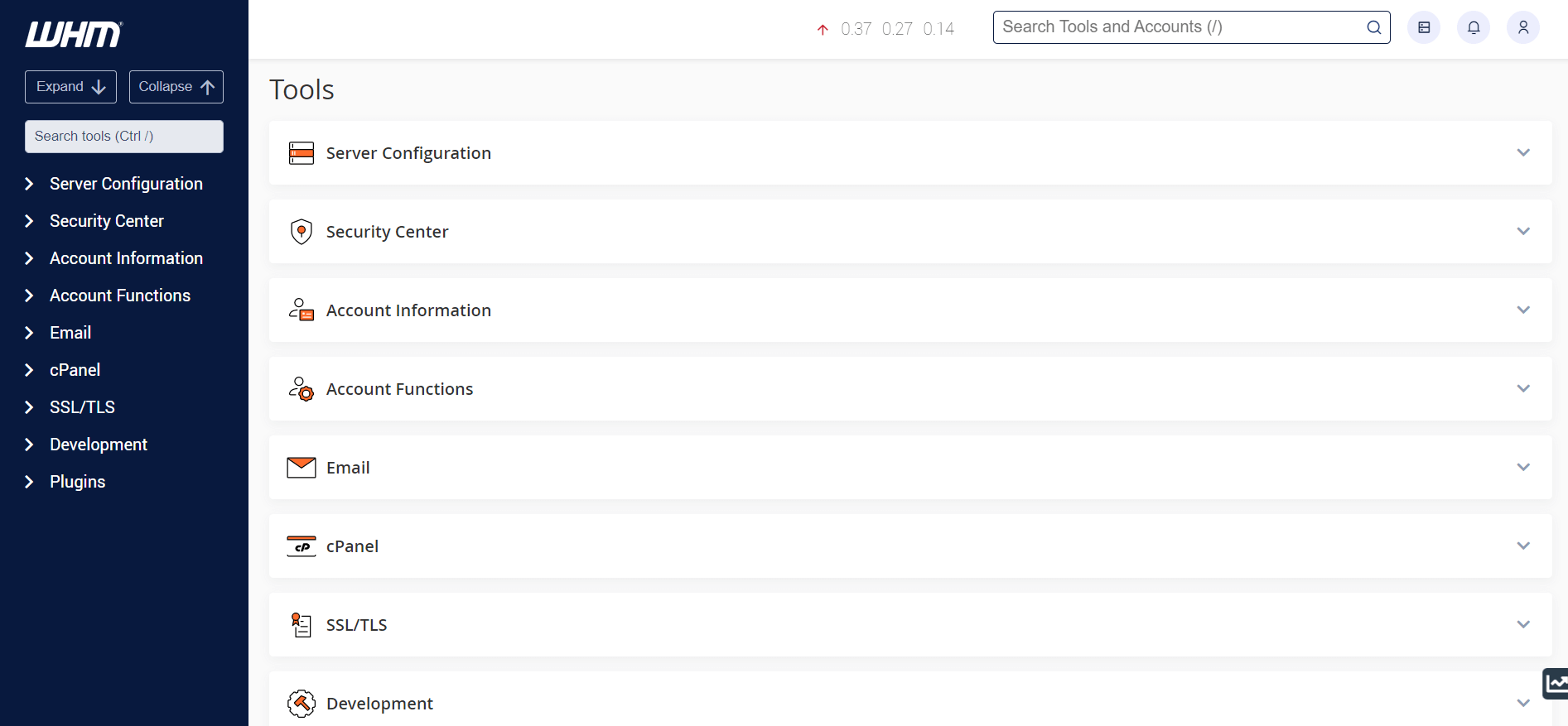Expand the Server Configuration card chevron

[1523, 152]
